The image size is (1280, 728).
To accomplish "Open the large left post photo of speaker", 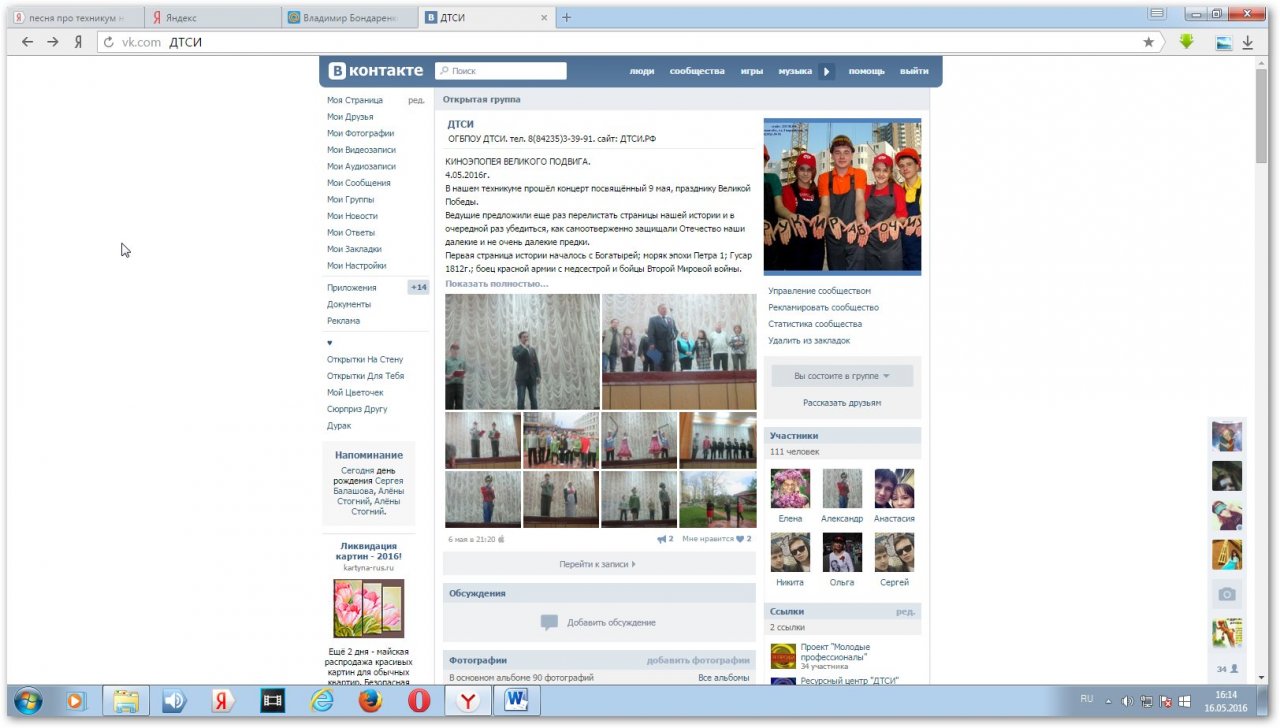I will (x=522, y=351).
